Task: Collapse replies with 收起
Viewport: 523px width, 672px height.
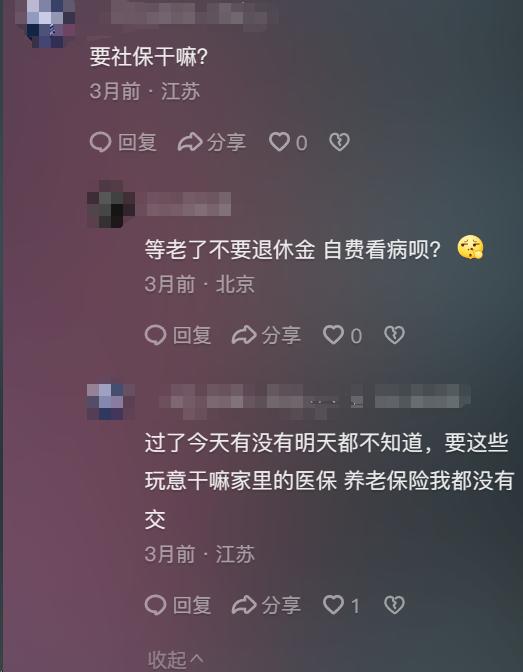Action: tap(176, 659)
